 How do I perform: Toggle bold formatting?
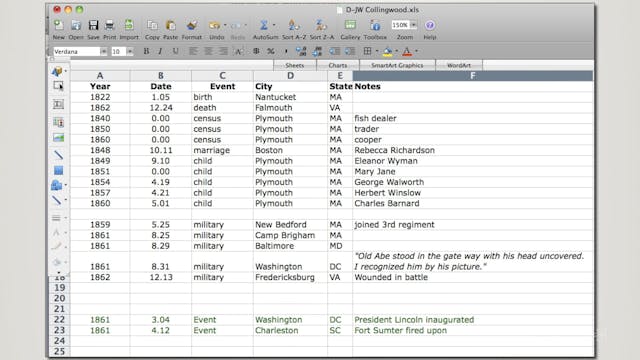[x=146, y=51]
